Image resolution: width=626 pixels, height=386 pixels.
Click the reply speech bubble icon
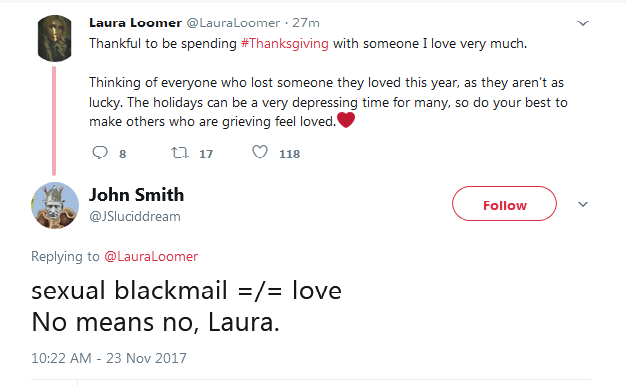coord(100,152)
